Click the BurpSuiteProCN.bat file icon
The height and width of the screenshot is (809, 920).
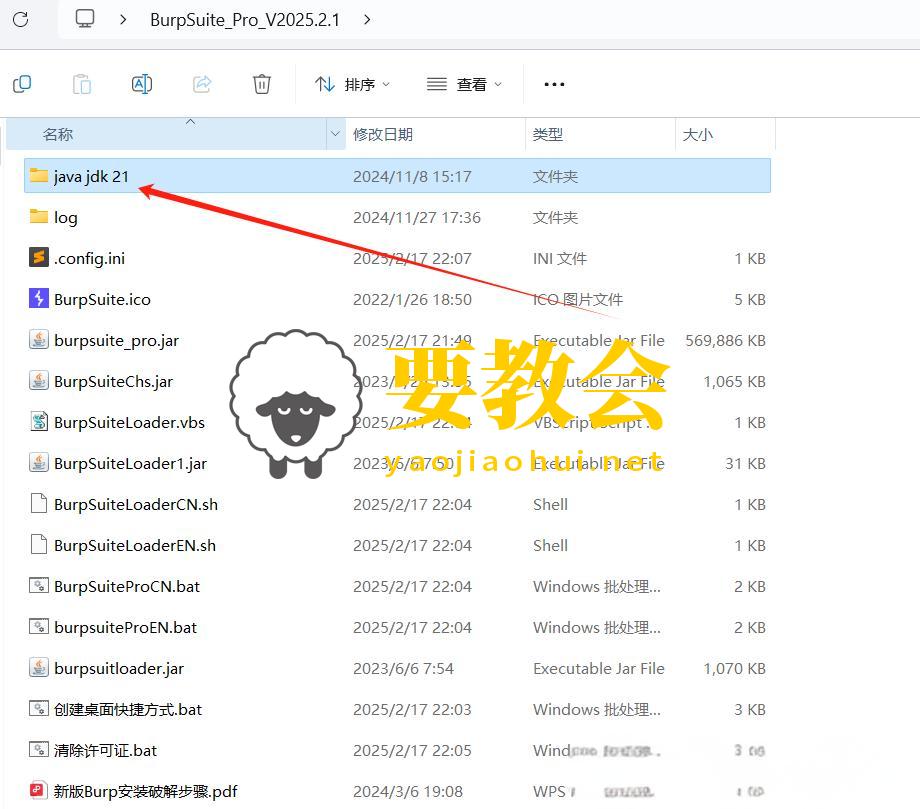(39, 585)
